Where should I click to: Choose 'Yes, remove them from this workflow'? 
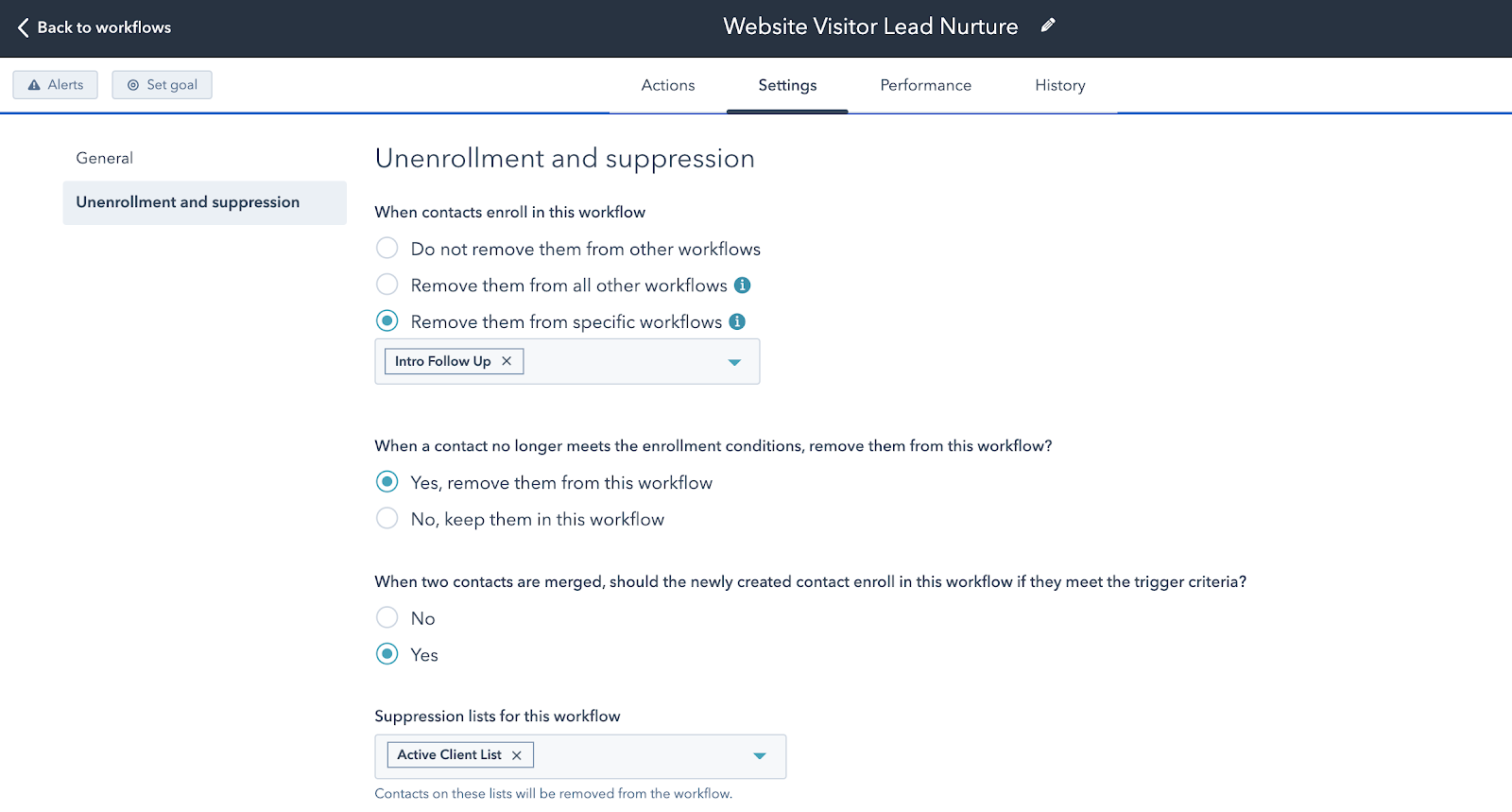click(x=387, y=482)
